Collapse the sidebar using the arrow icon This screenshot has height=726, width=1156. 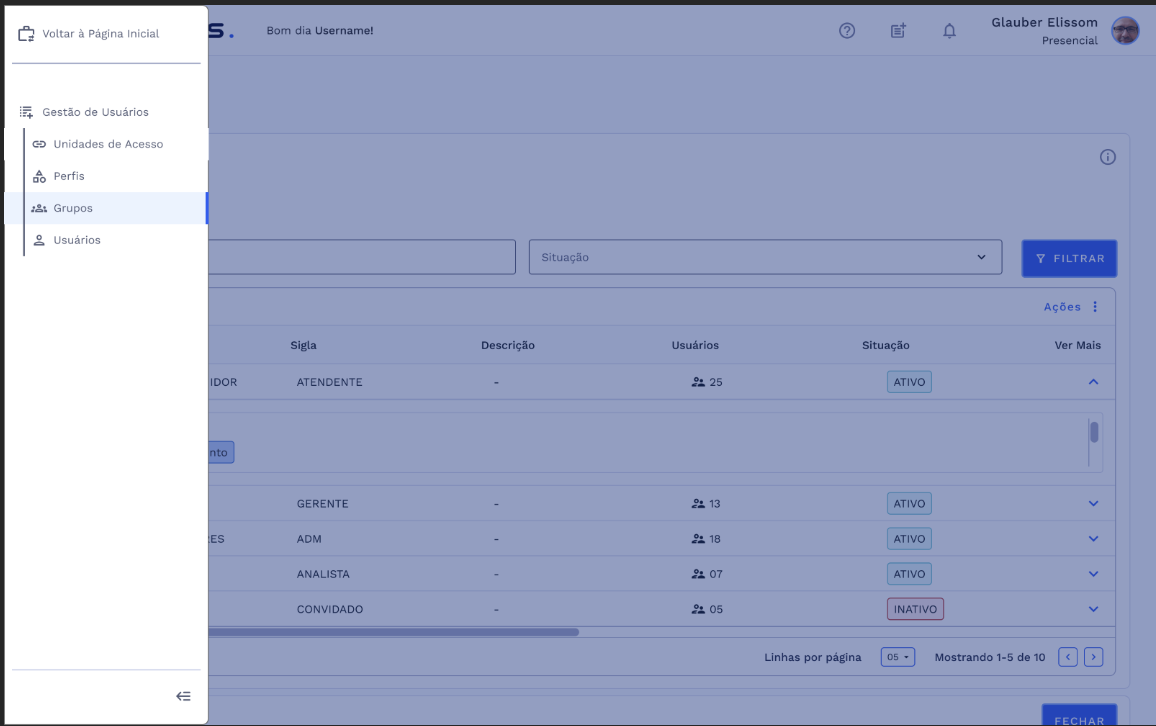pos(183,696)
